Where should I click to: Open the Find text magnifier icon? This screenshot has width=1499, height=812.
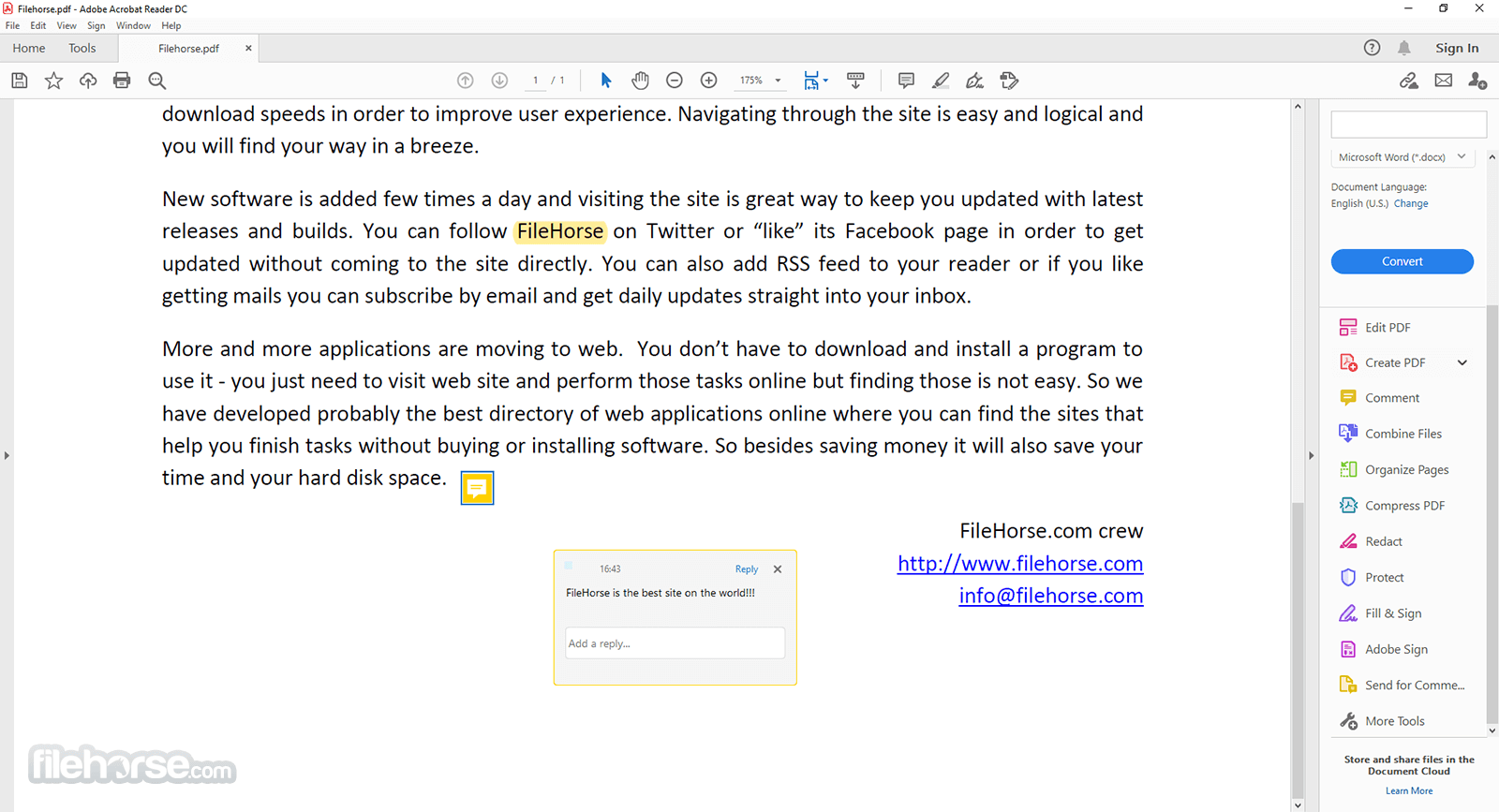coord(157,81)
